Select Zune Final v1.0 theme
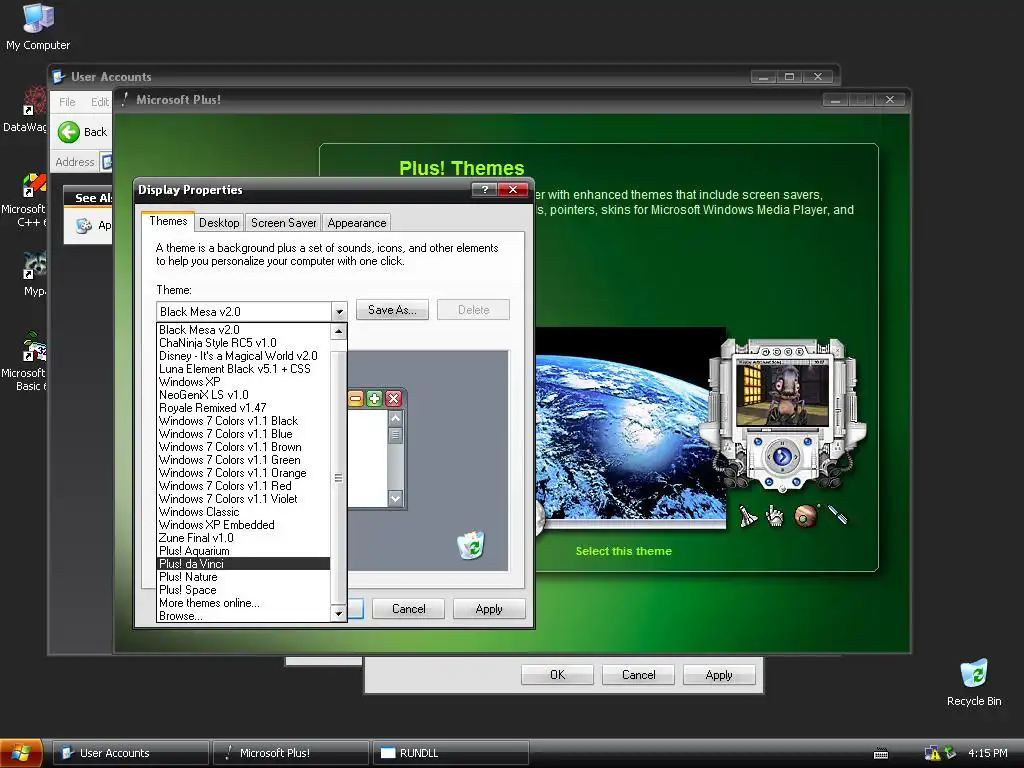 coord(244,537)
